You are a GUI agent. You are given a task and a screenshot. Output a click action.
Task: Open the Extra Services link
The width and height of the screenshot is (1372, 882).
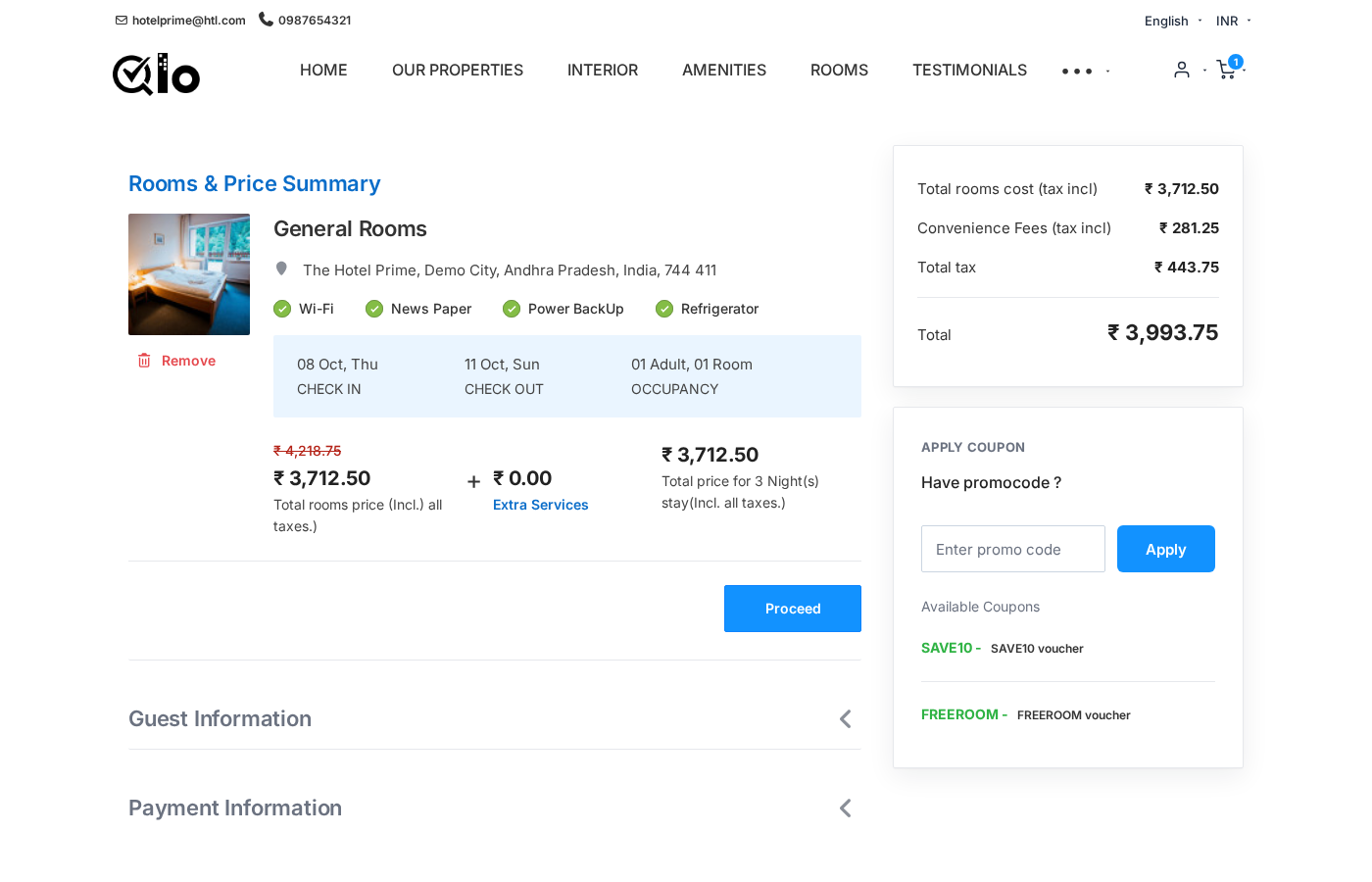541,505
